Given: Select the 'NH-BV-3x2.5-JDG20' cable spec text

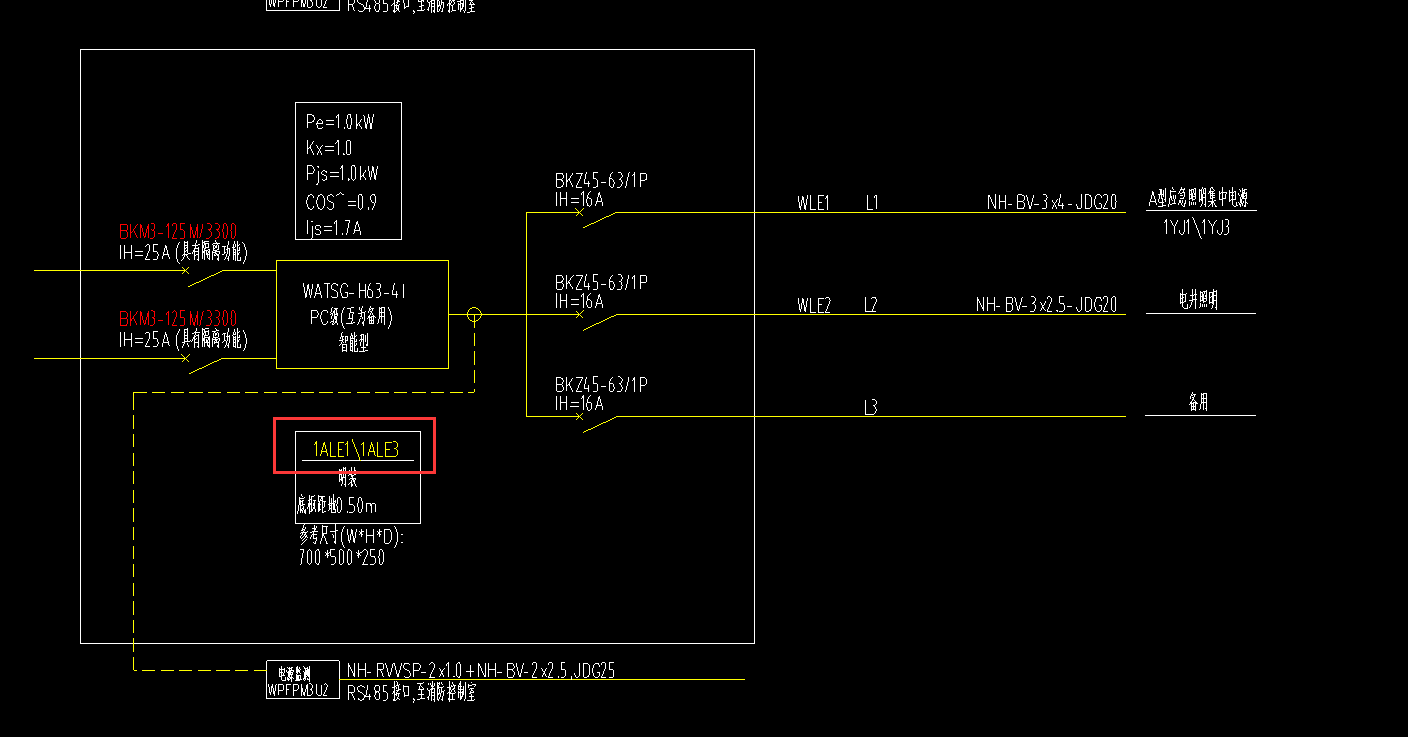Looking at the screenshot, I should pyautogui.click(x=1046, y=305).
